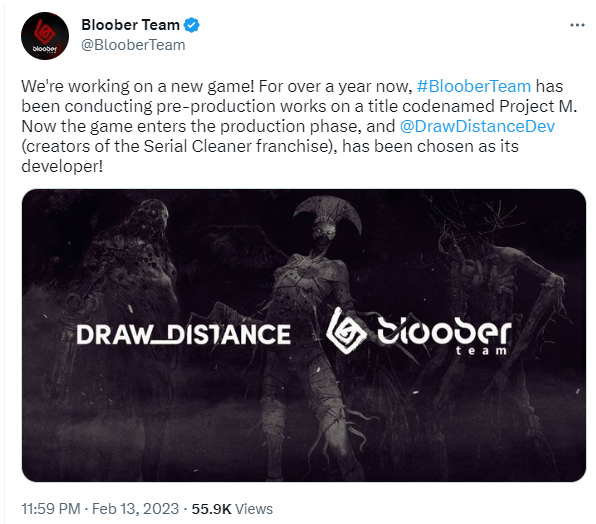The image size is (596, 524).
Task: Open the @BlooberTeam handle link
Action: tap(133, 45)
